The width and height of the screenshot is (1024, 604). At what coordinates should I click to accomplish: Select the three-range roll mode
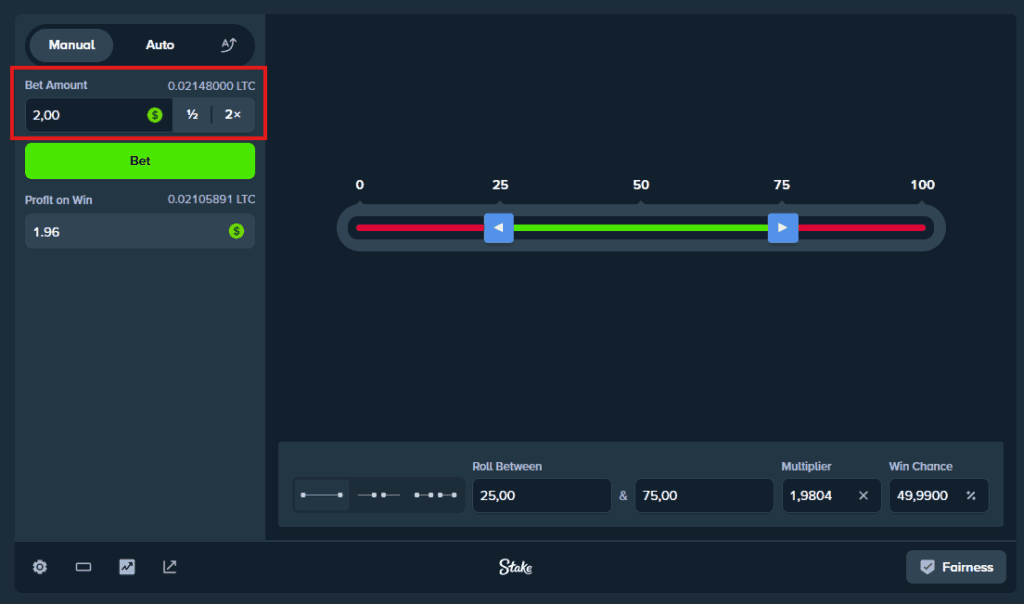pyautogui.click(x=435, y=495)
